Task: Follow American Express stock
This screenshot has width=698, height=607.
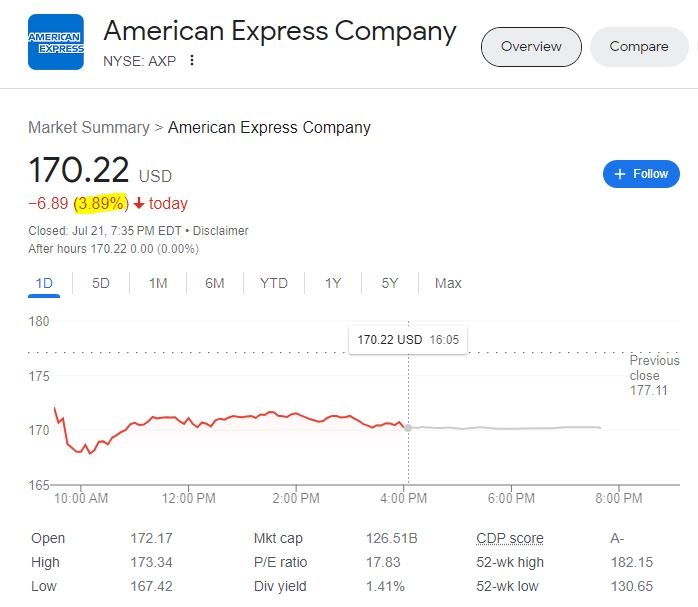Action: tap(641, 174)
